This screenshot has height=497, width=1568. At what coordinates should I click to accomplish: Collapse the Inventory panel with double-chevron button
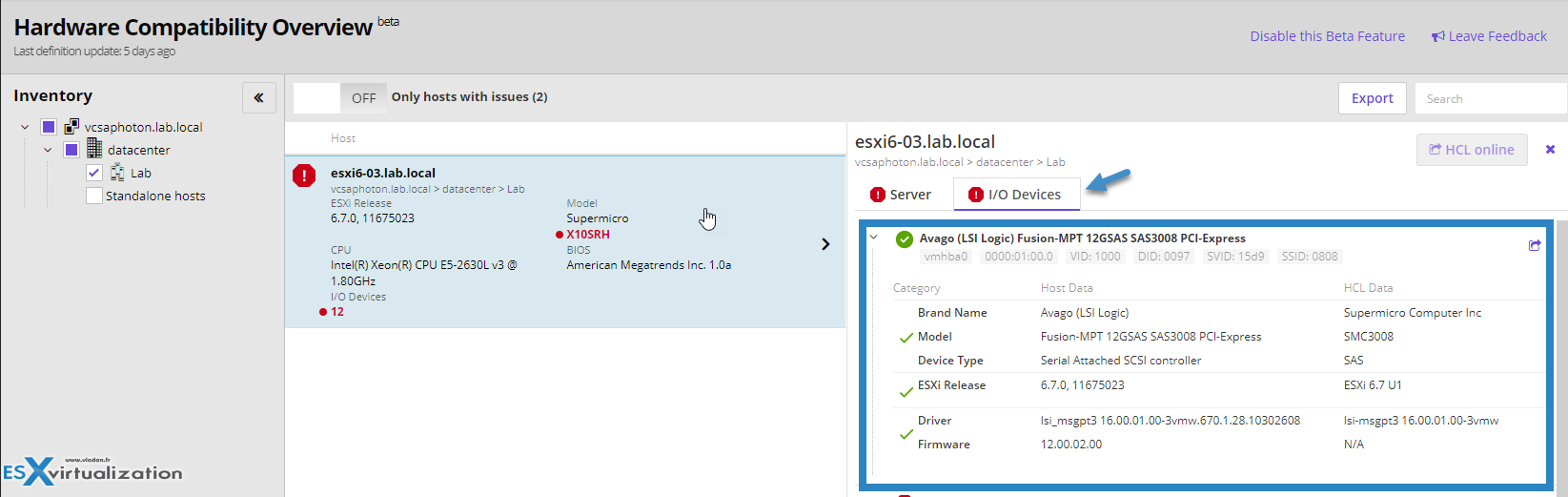pyautogui.click(x=258, y=97)
